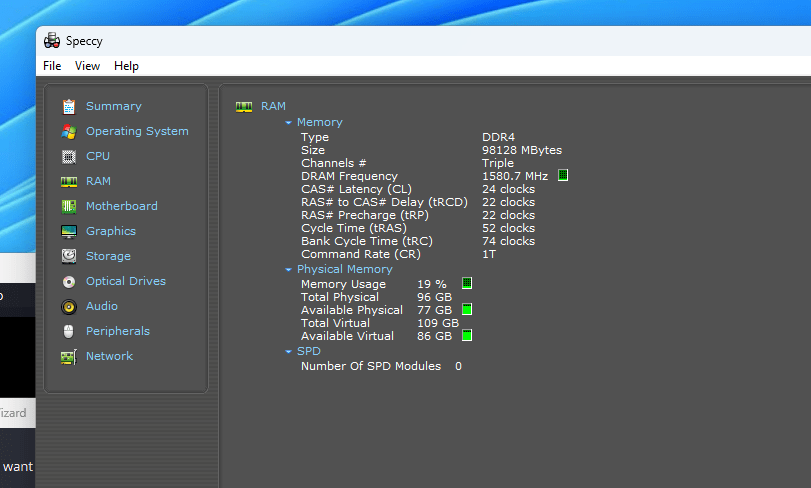Open the Storage section

click(x=108, y=256)
